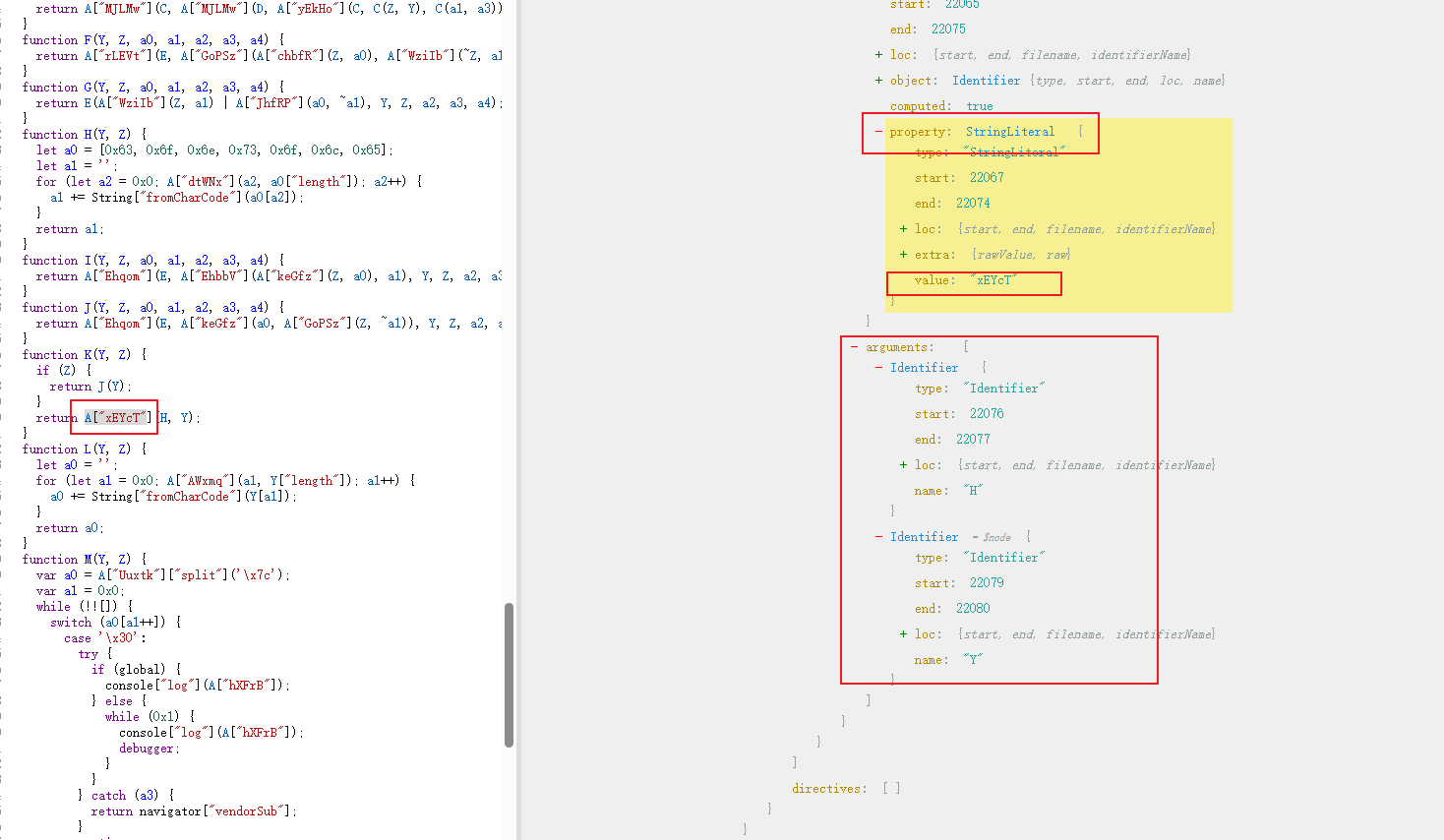Click the return a0; line
This screenshot has width=1444, height=840.
[x=70, y=528]
